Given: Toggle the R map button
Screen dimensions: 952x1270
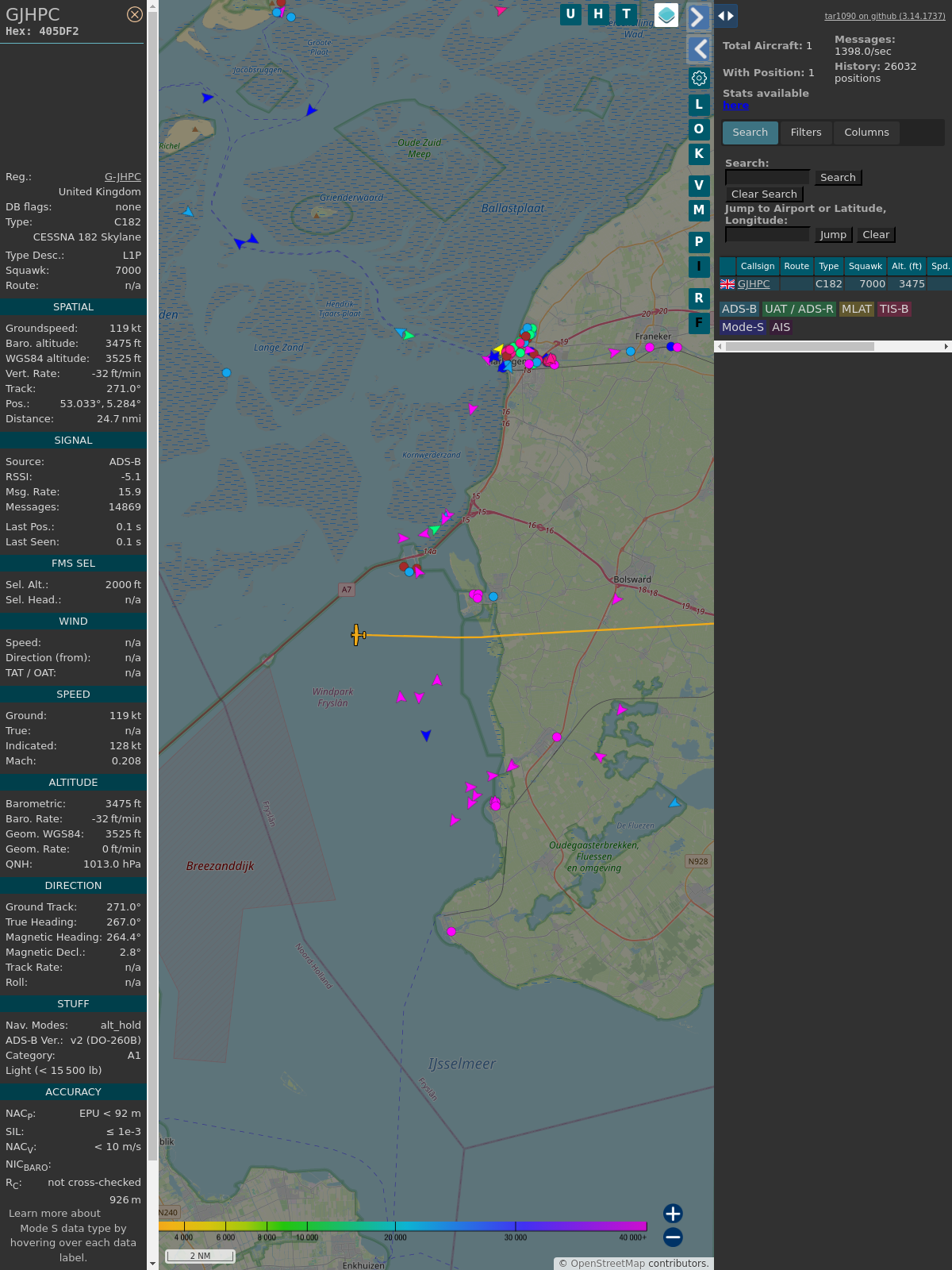Looking at the screenshot, I should pos(699,298).
